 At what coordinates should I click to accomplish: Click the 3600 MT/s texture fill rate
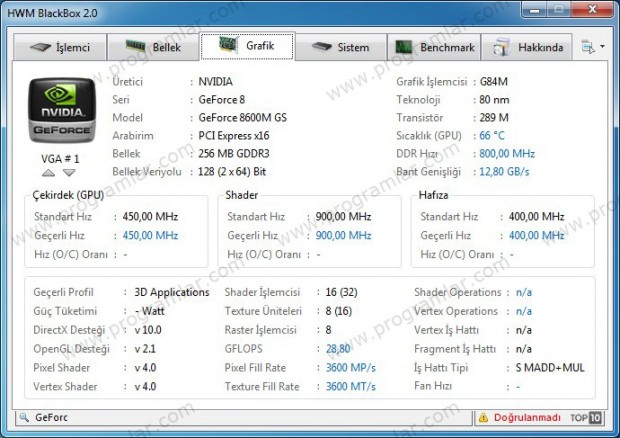point(351,386)
